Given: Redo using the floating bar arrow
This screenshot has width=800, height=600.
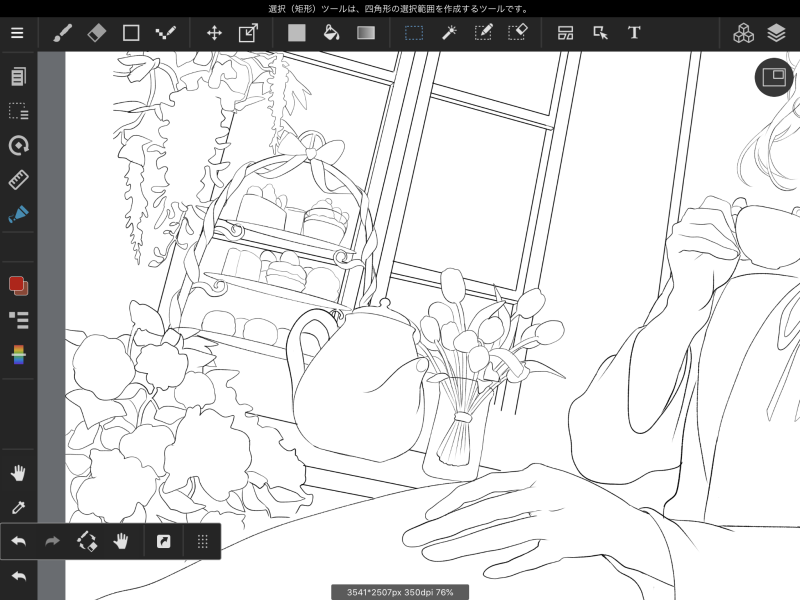Looking at the screenshot, I should [52, 541].
